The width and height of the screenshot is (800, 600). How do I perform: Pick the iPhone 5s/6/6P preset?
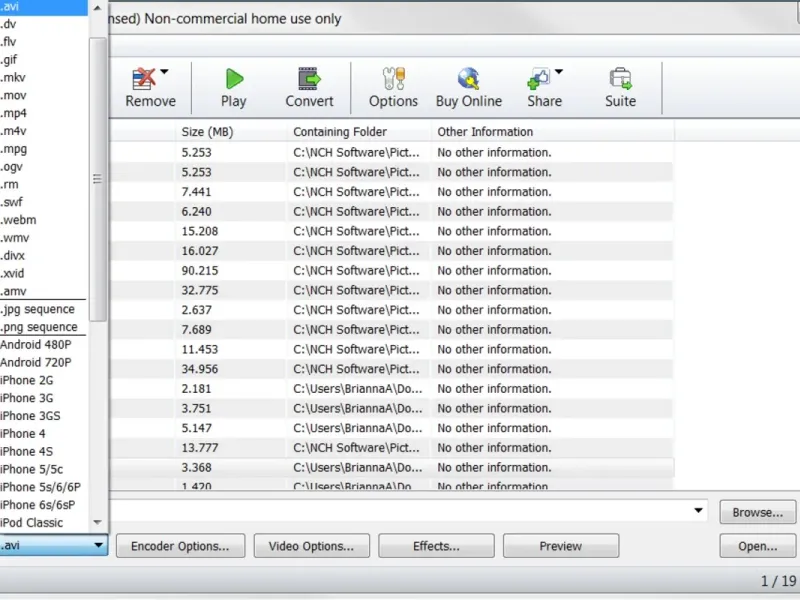(x=44, y=487)
